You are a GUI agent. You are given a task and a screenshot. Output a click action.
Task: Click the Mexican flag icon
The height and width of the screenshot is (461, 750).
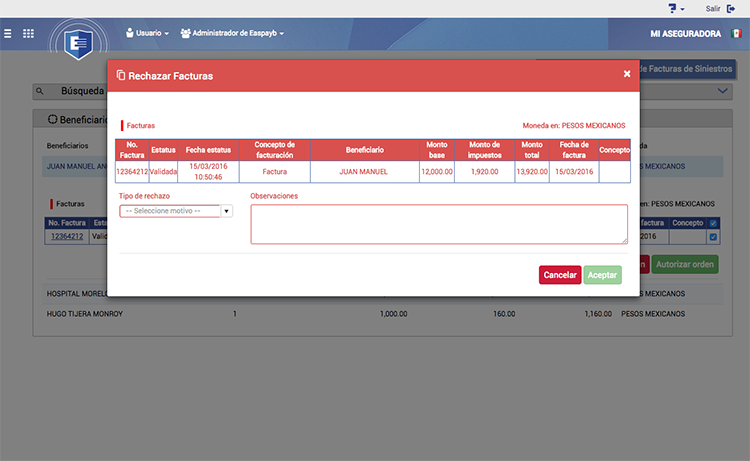736,33
